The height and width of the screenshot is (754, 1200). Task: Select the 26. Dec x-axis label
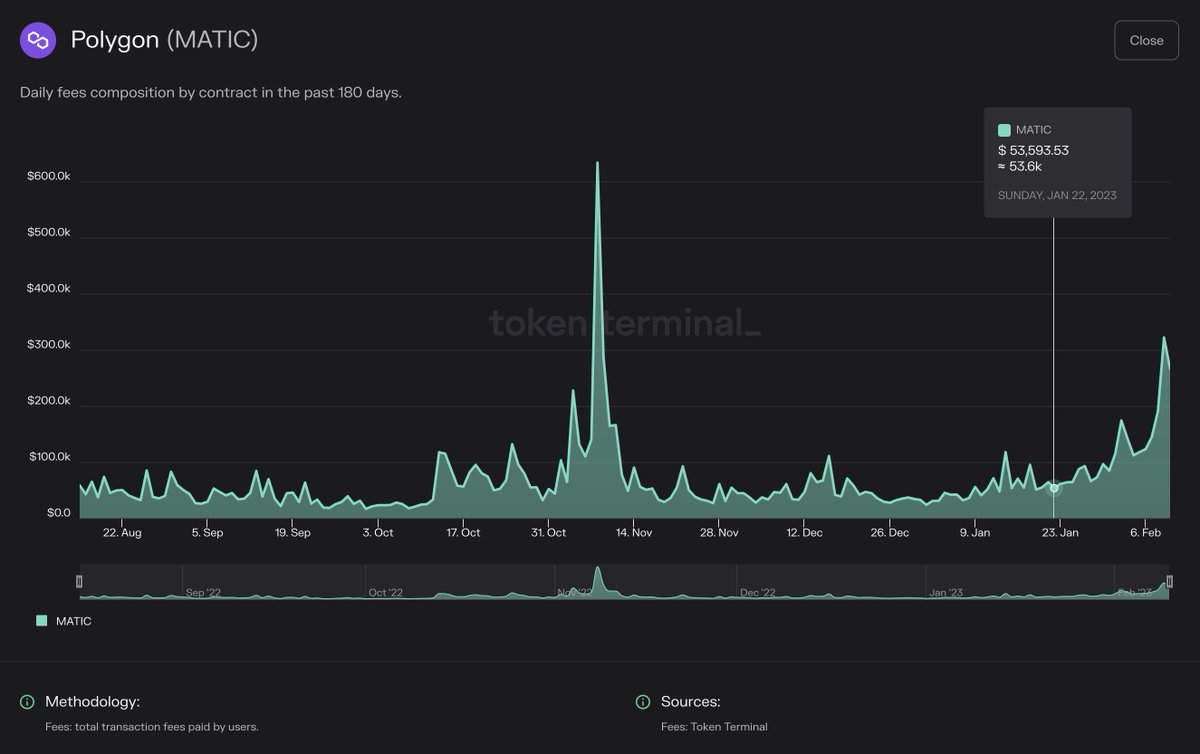click(x=890, y=533)
